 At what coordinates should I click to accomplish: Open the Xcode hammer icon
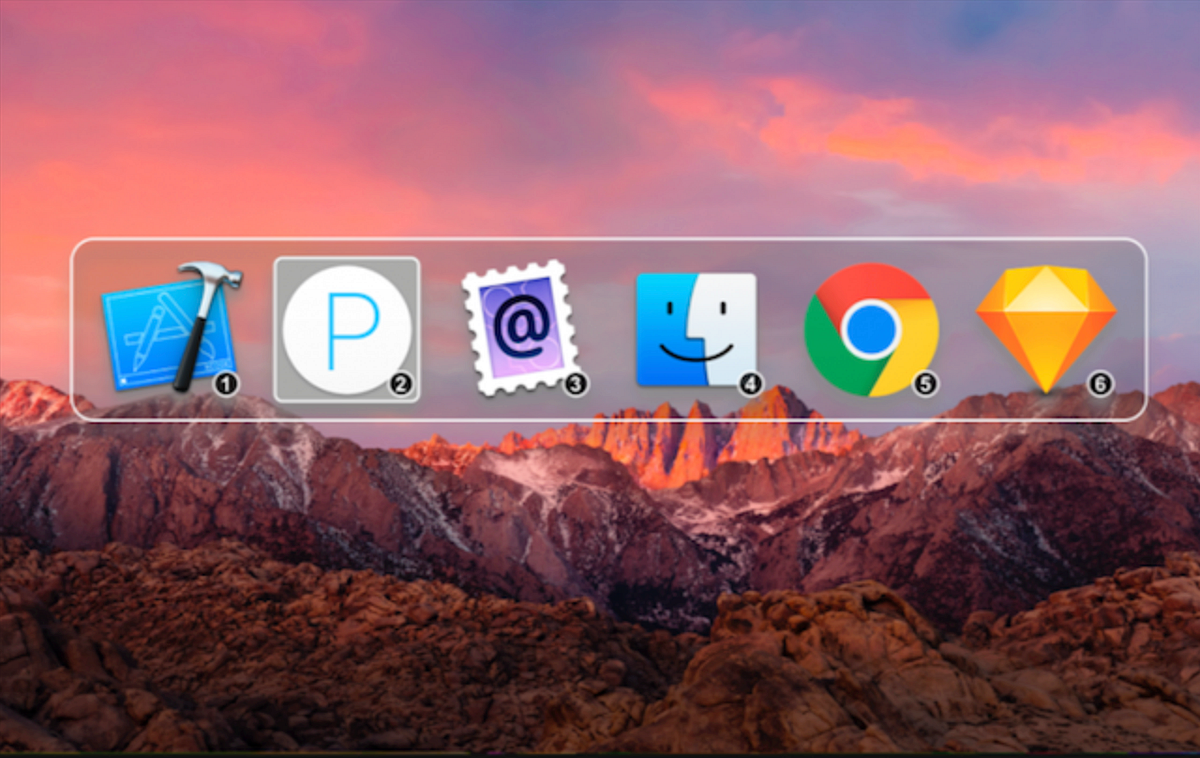[x=171, y=328]
